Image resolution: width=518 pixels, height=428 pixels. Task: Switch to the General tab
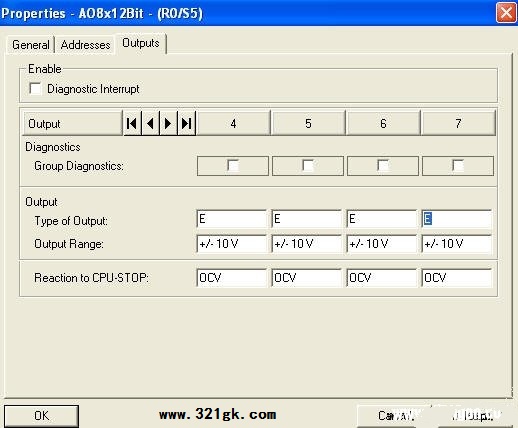(30, 45)
